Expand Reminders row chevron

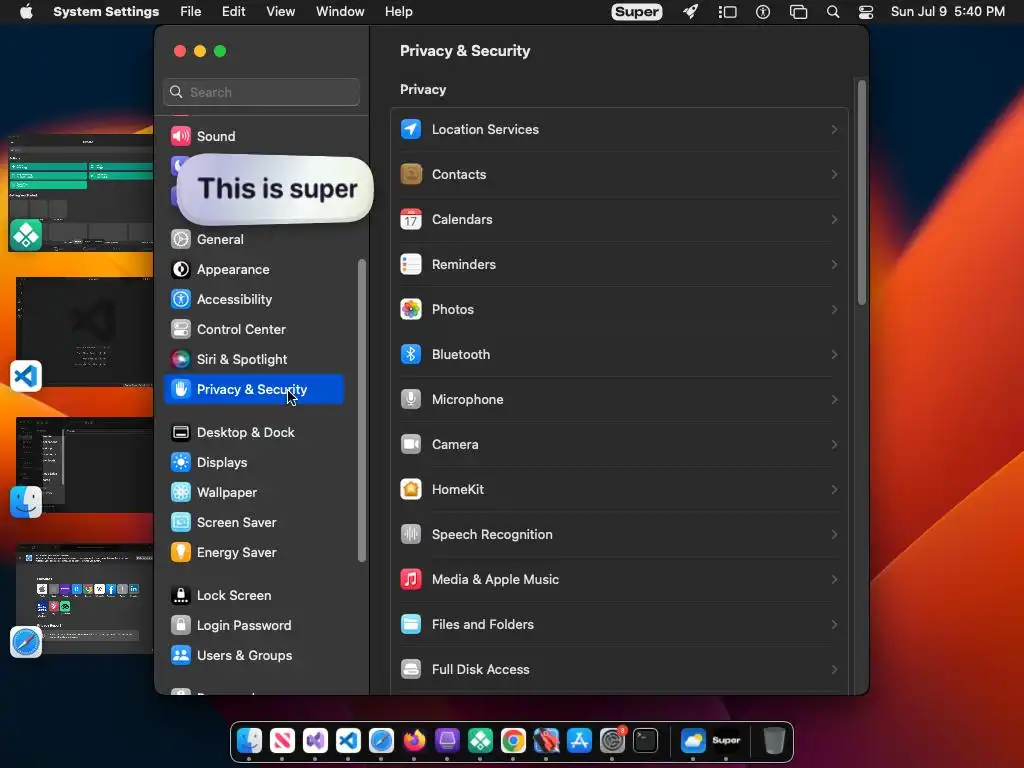(x=834, y=264)
